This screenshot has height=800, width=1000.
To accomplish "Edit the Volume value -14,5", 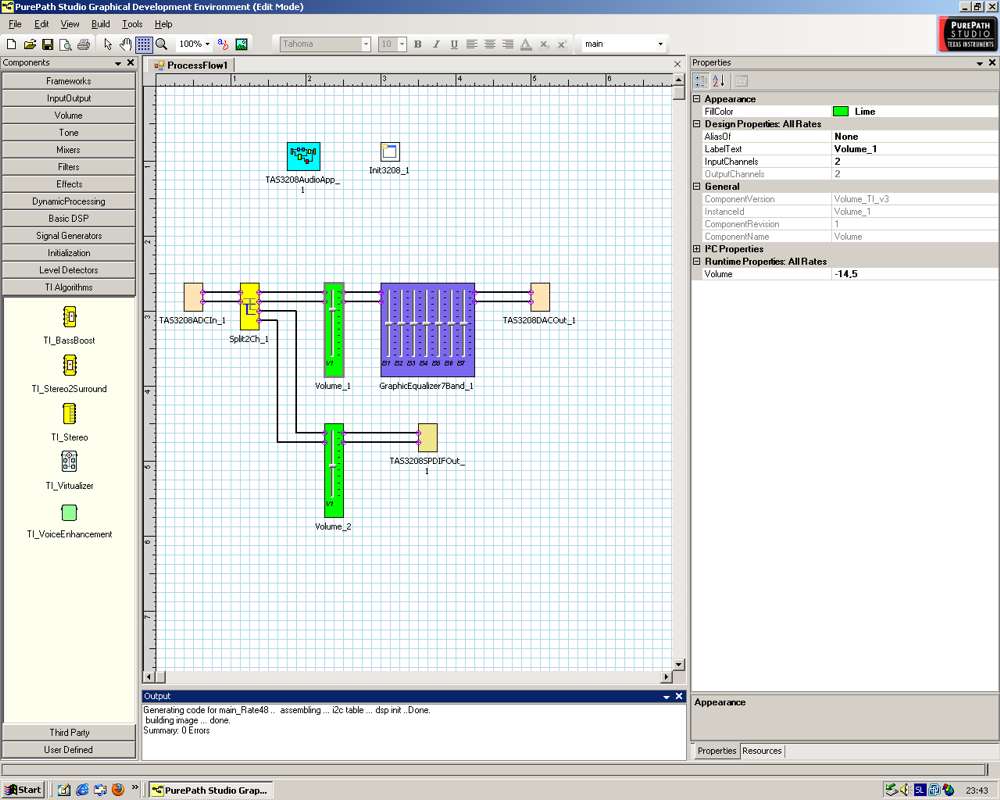I will coord(915,274).
